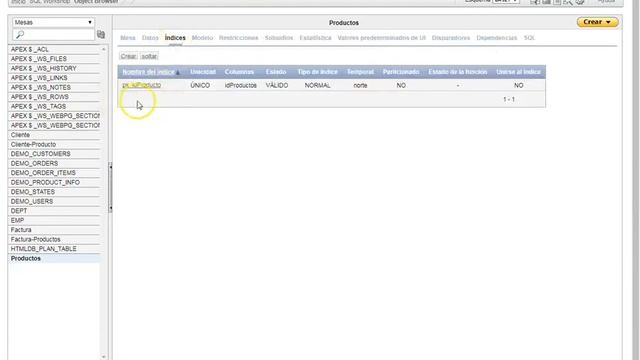Click the NORMAL index type cell
The image size is (640, 360).
pos(318,85)
